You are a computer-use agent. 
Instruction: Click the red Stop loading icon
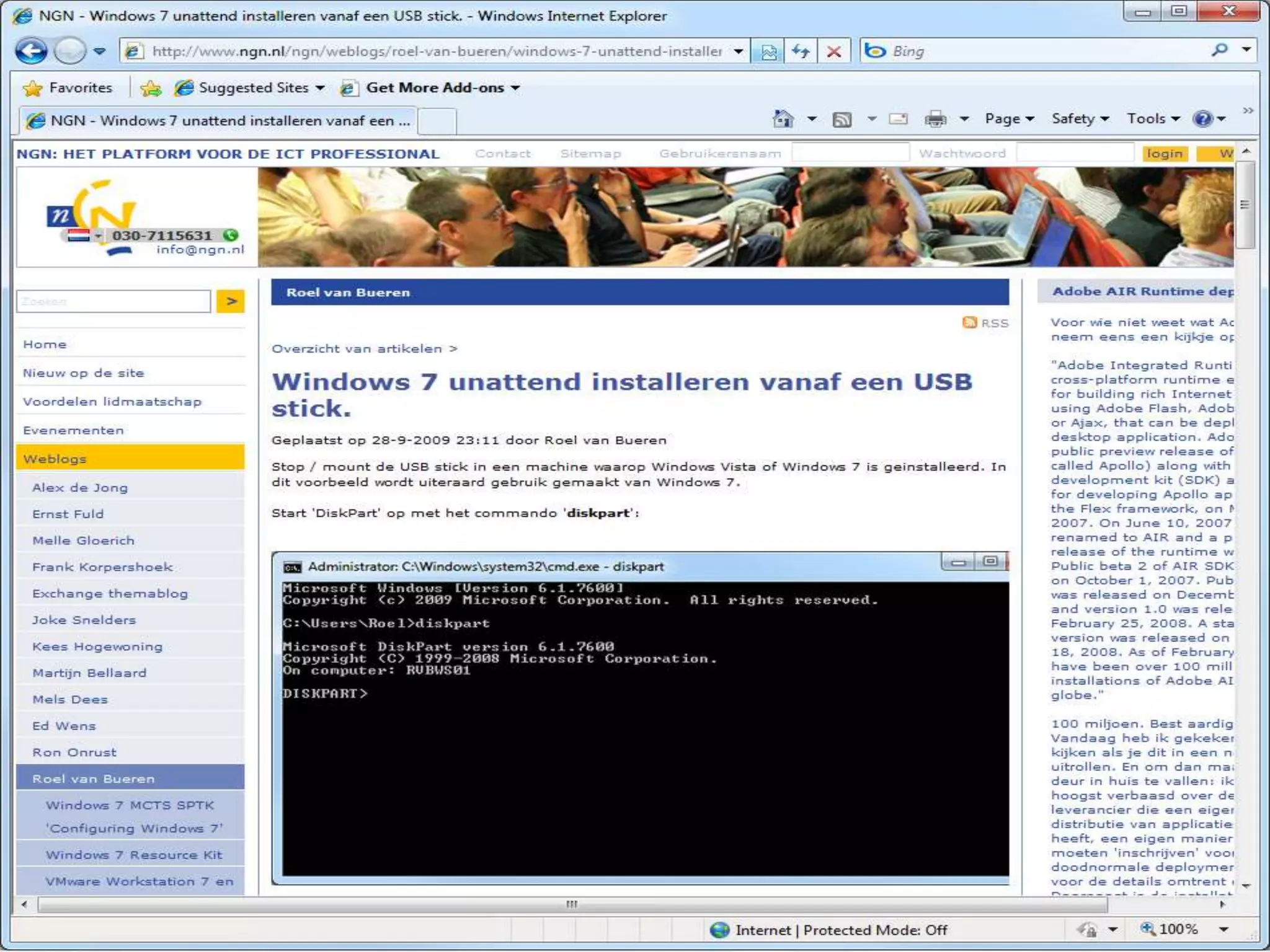834,51
